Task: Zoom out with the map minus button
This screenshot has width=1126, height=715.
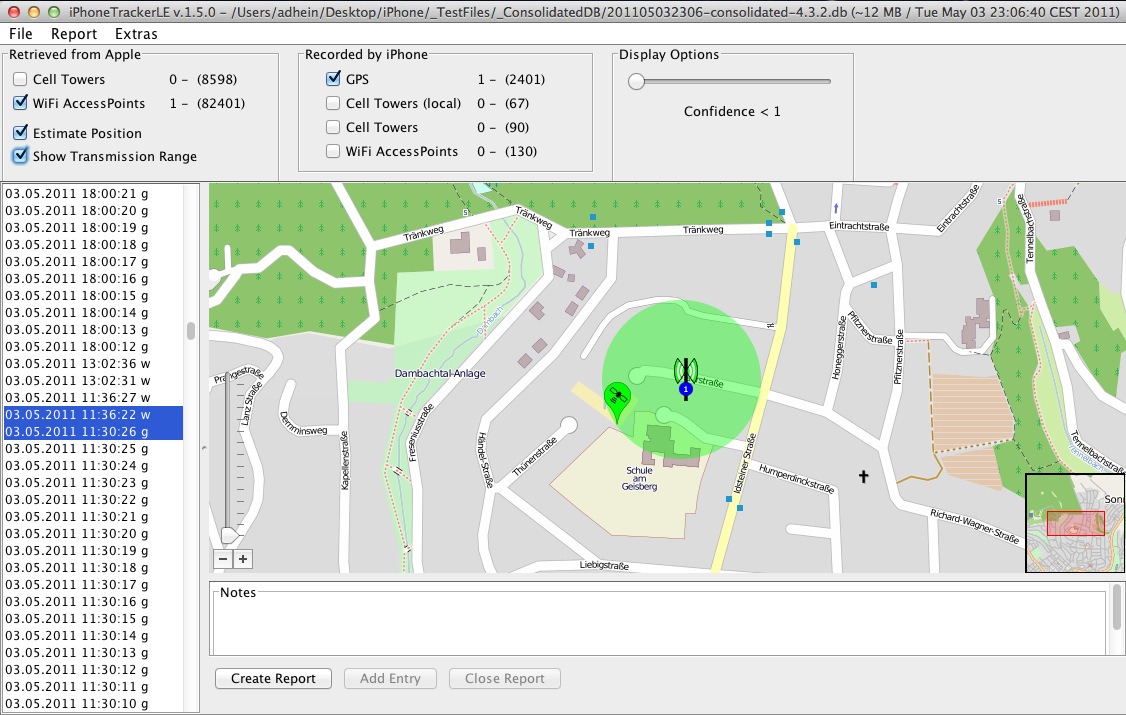Action: (223, 559)
